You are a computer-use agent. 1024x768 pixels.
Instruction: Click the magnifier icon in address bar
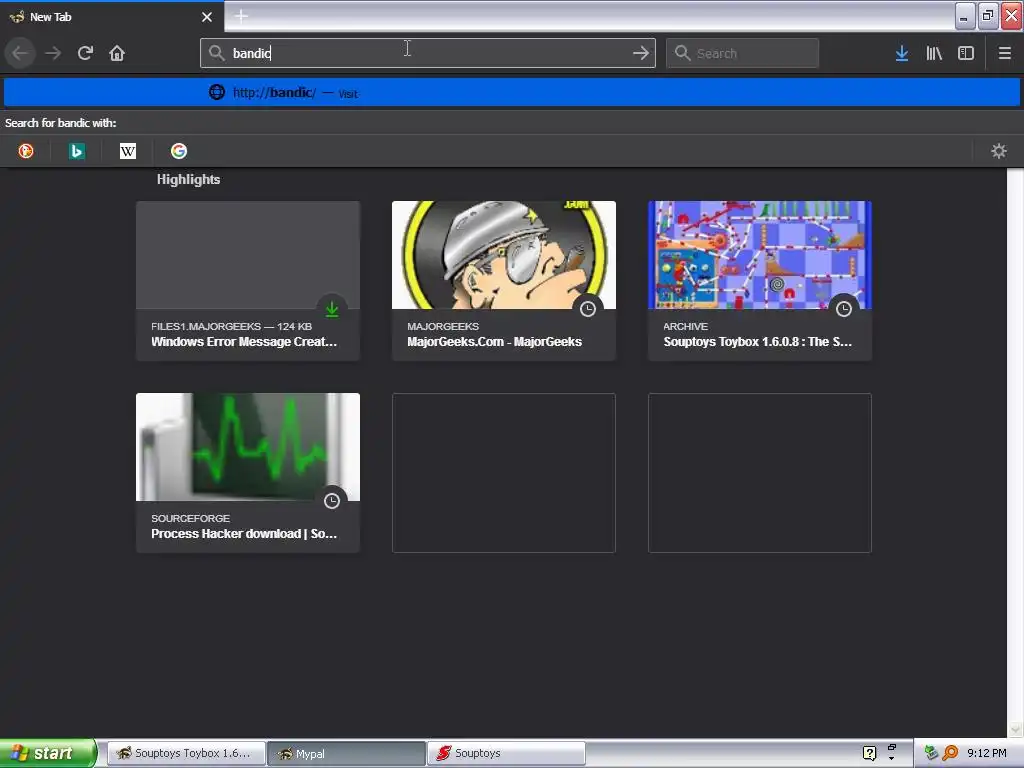(x=217, y=53)
